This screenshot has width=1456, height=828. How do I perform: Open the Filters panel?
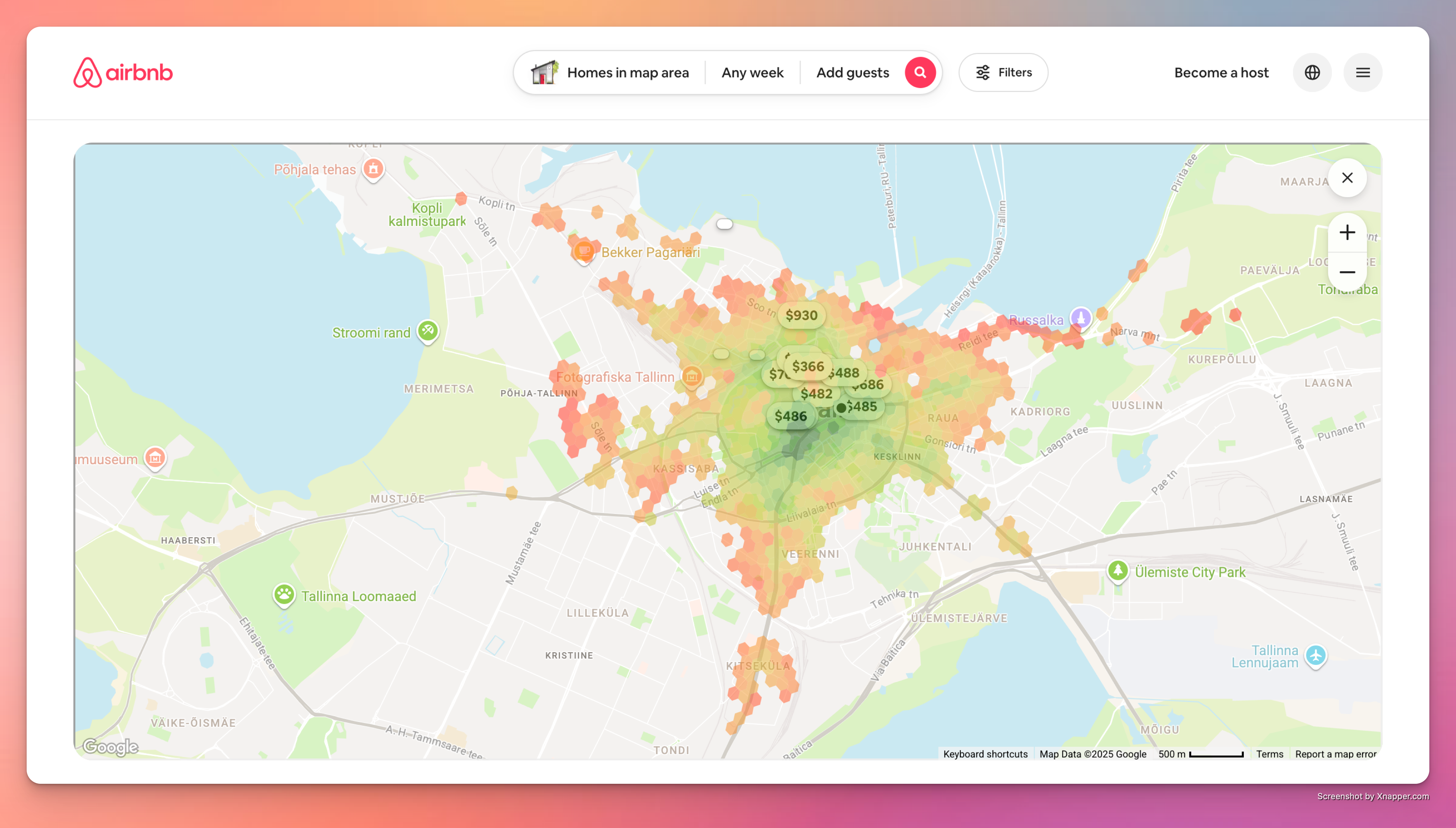[1003, 73]
